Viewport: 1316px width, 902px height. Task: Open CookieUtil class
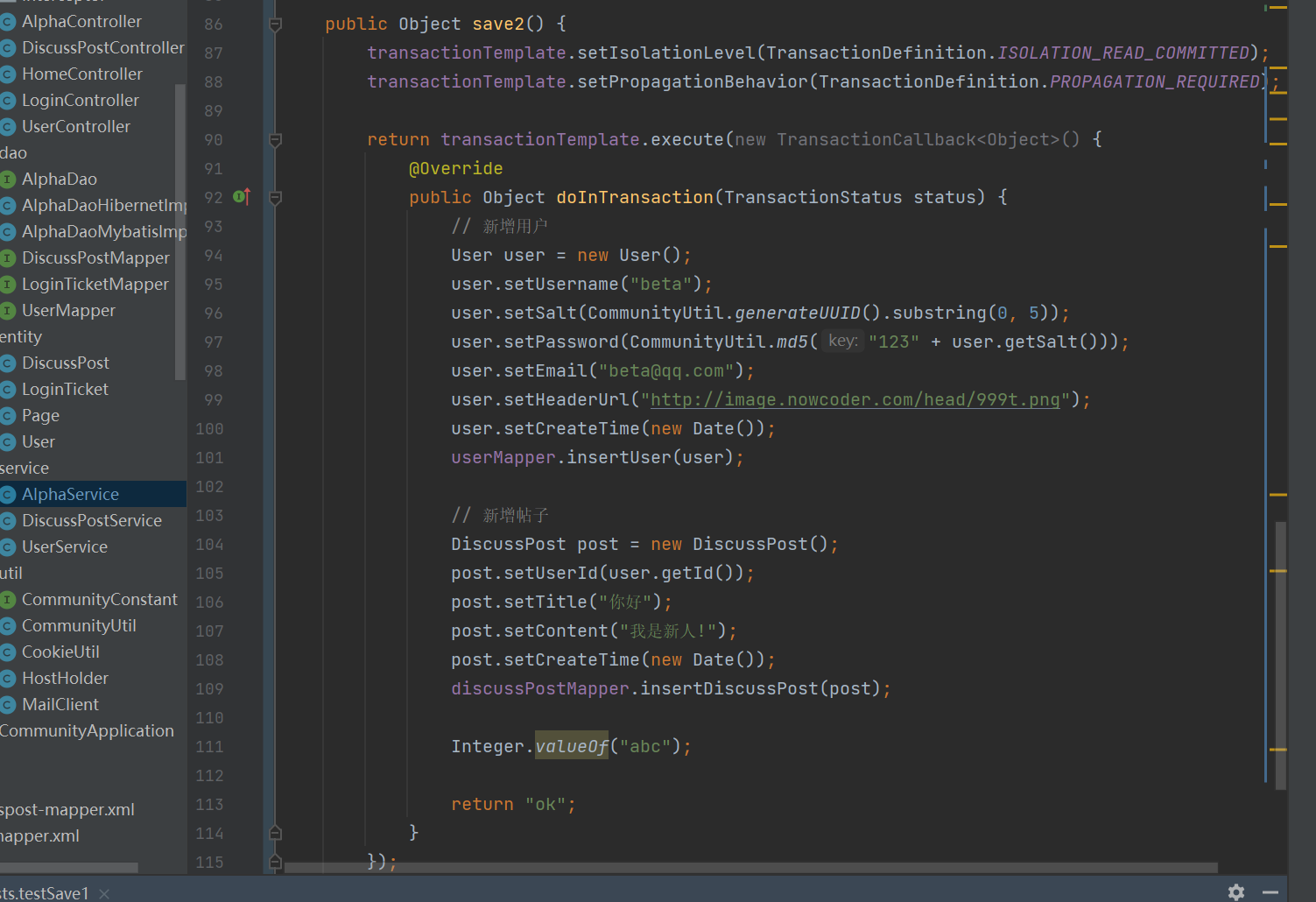[x=60, y=652]
